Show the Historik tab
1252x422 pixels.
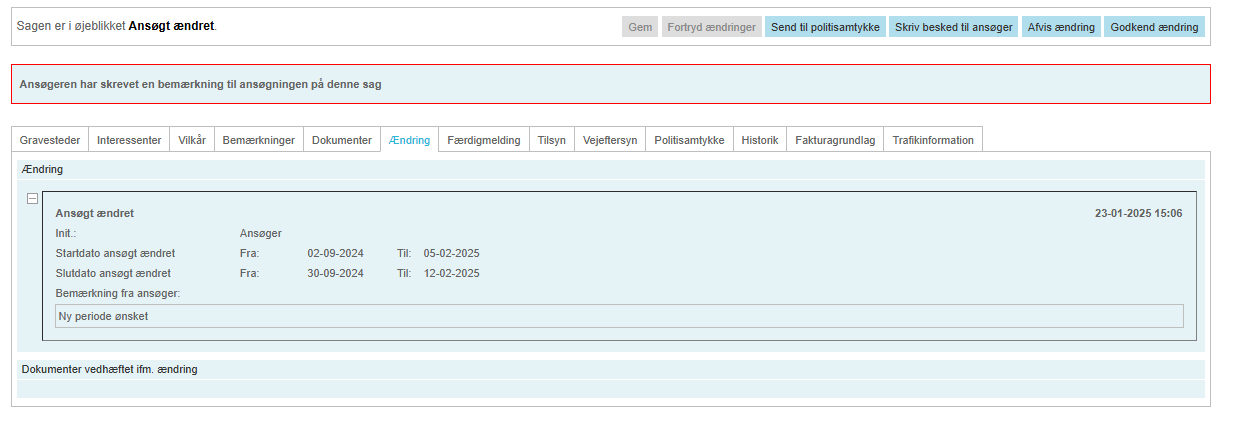[760, 140]
